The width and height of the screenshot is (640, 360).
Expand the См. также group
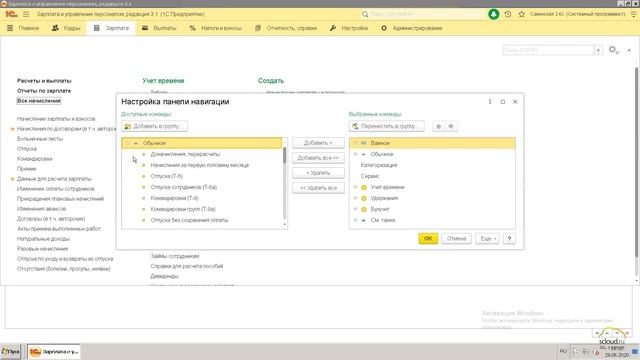(355, 220)
